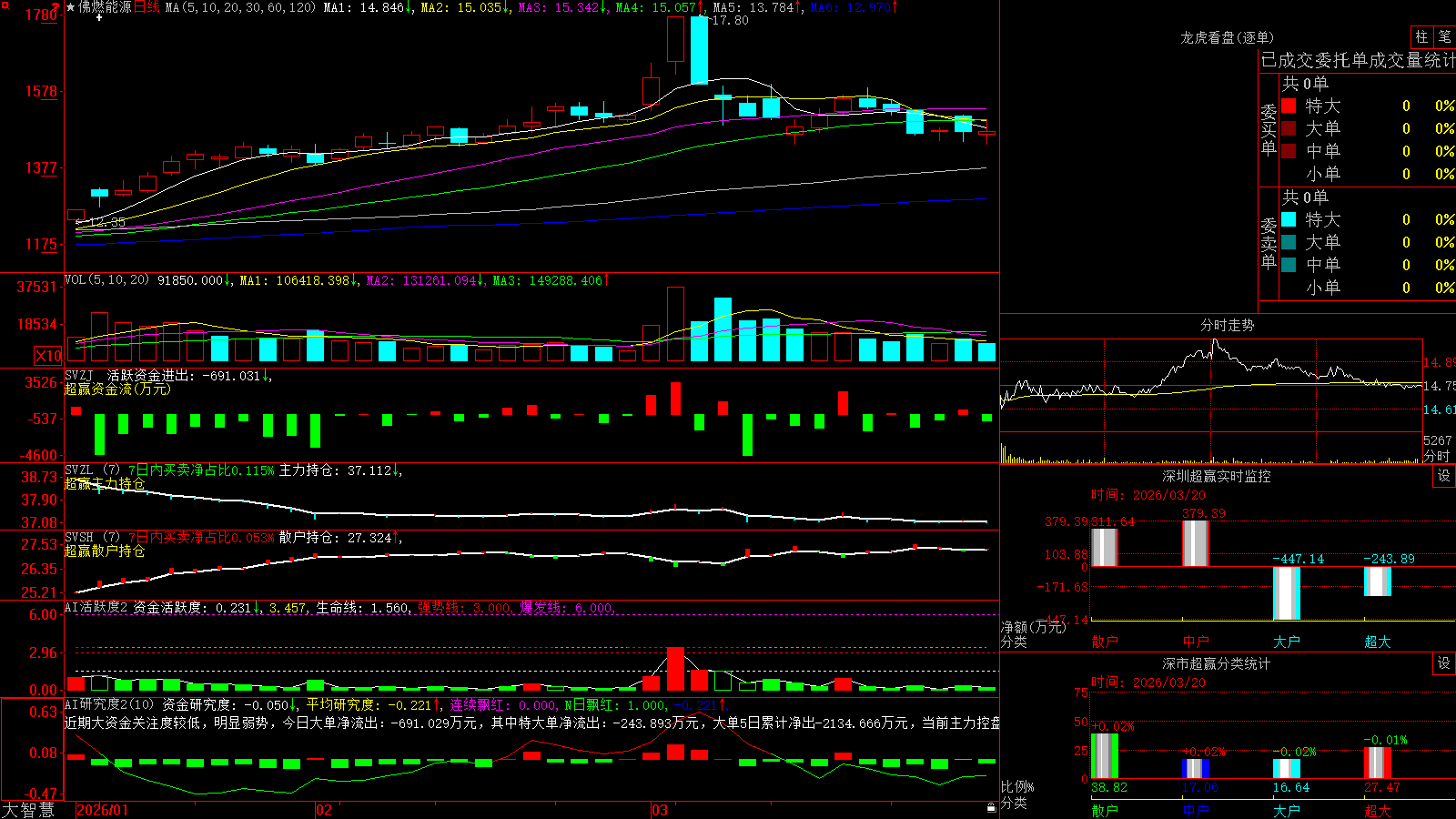Click the dark red 大单 buy-order swatch
The image size is (1456, 819).
point(1289,128)
